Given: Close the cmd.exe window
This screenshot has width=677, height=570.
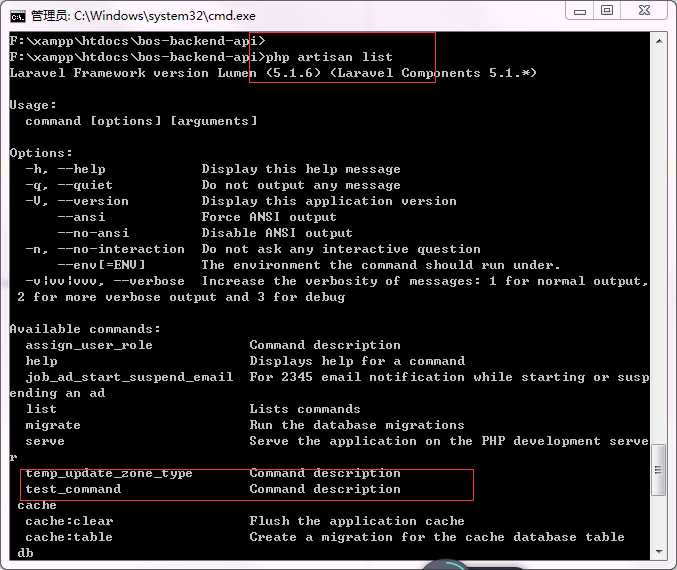Looking at the screenshot, I should [x=644, y=10].
